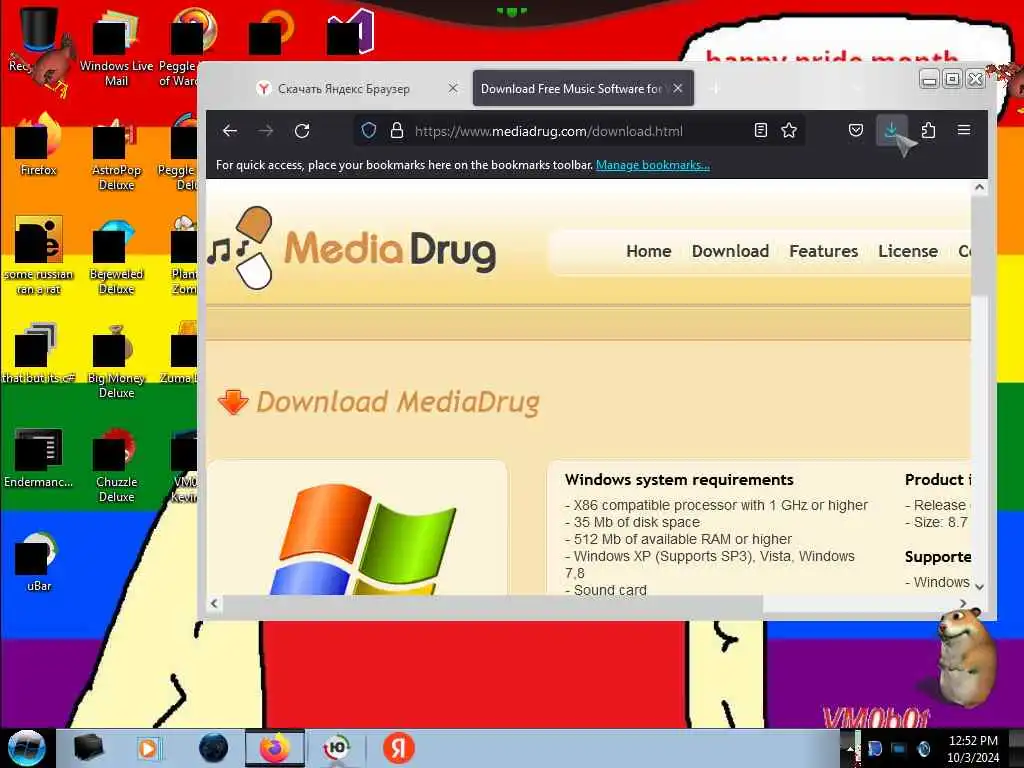Image resolution: width=1024 pixels, height=768 pixels.
Task: Click the horizontal scrollbar thumb
Action: (493, 604)
